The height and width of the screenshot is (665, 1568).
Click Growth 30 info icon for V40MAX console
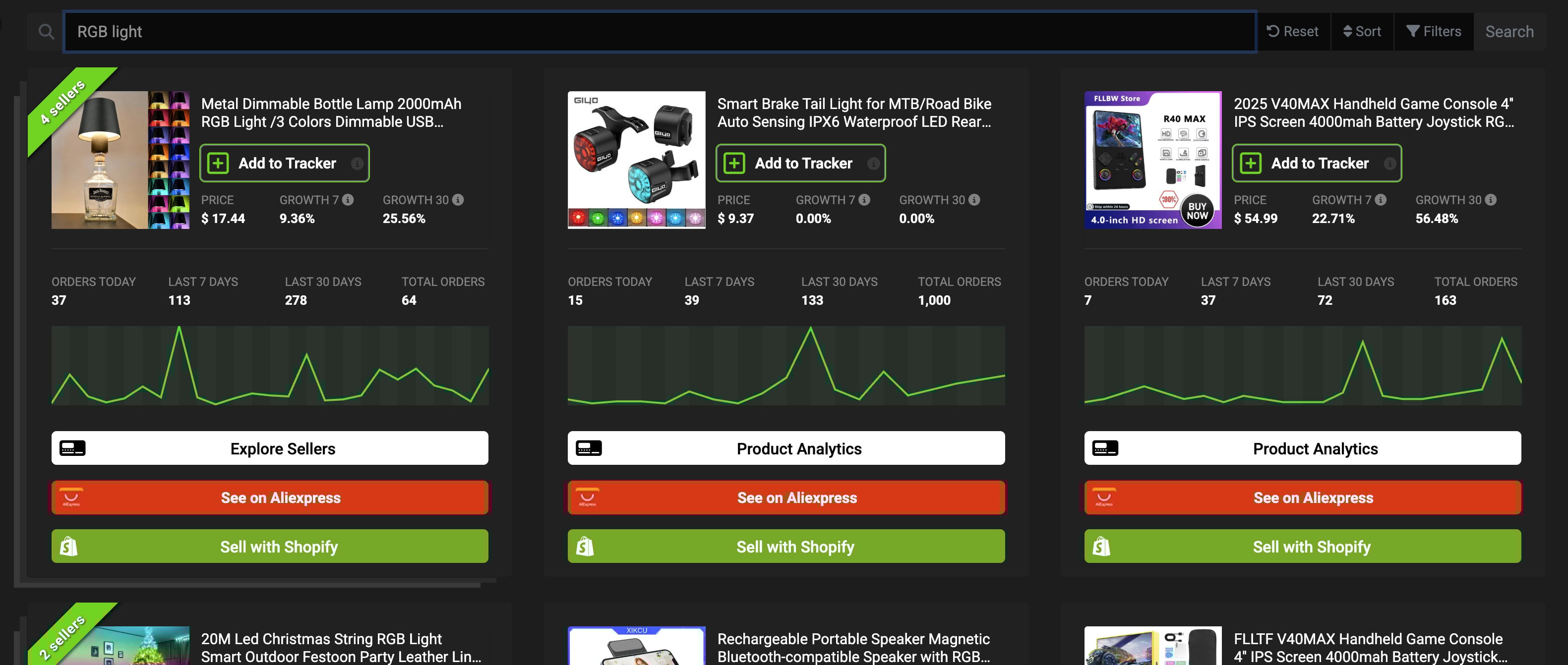point(1490,200)
